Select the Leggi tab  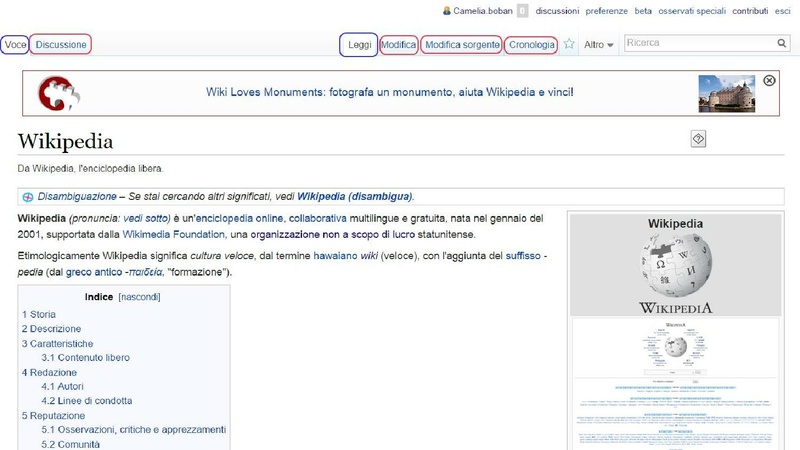pyautogui.click(x=359, y=45)
